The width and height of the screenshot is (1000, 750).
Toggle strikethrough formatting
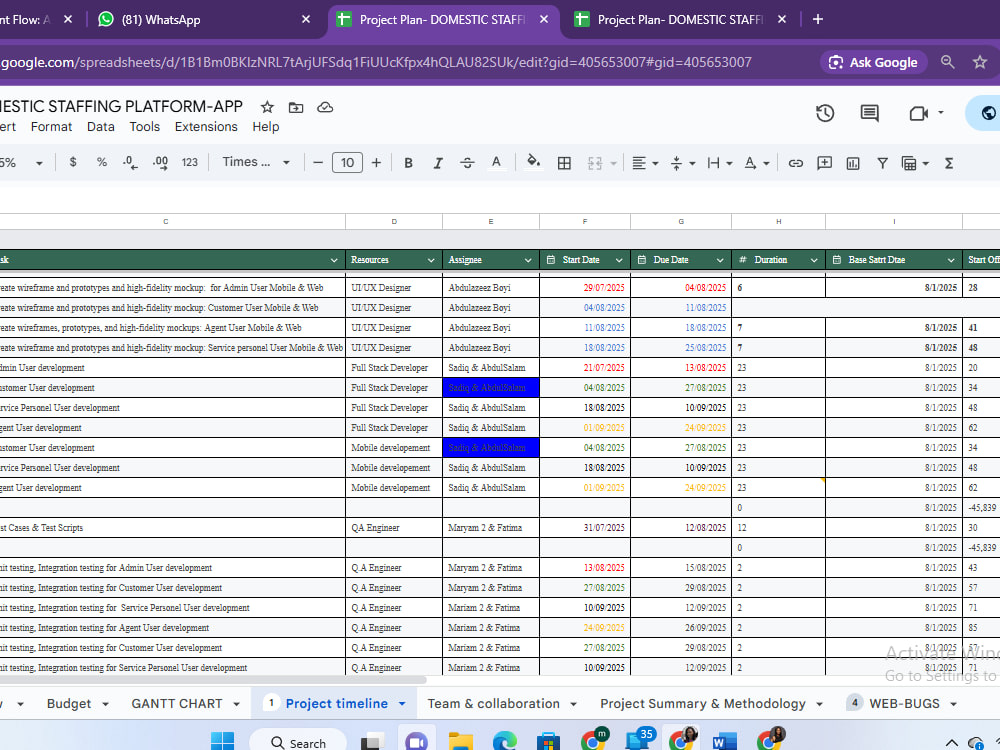point(467,163)
